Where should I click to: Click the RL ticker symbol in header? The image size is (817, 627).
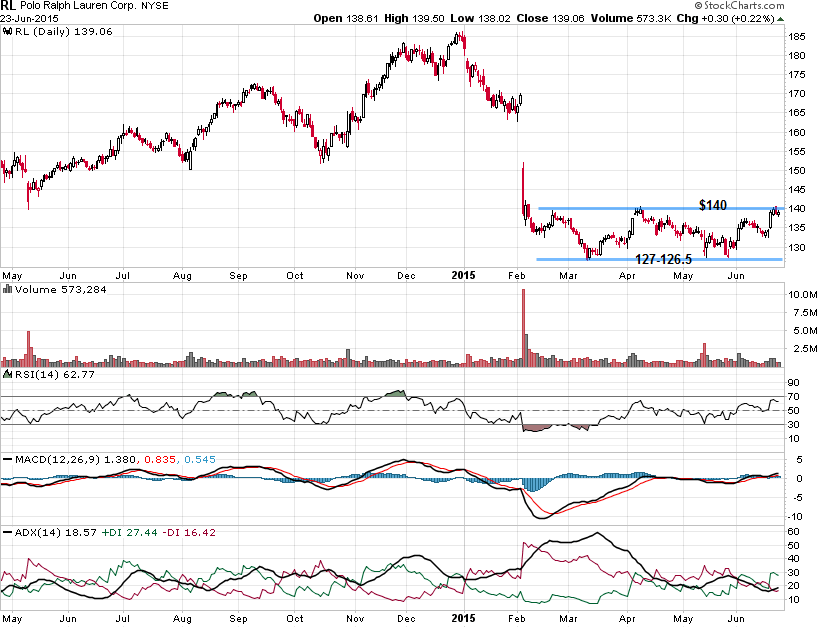pos(8,6)
